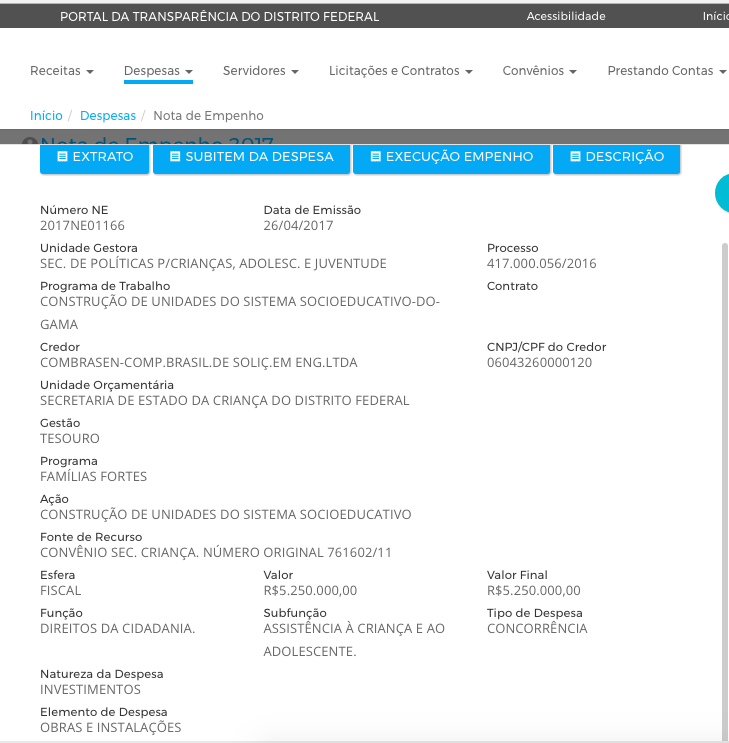Expand the Convênios dropdown
The height and width of the screenshot is (743, 729).
pos(540,71)
